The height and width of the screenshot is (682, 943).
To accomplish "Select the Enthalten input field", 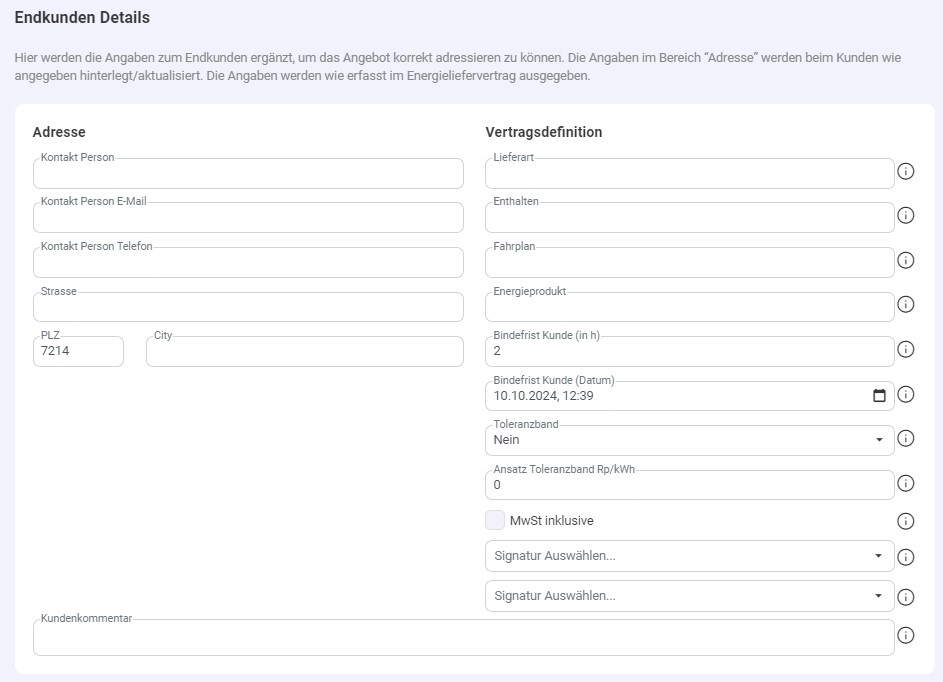I will coord(689,217).
